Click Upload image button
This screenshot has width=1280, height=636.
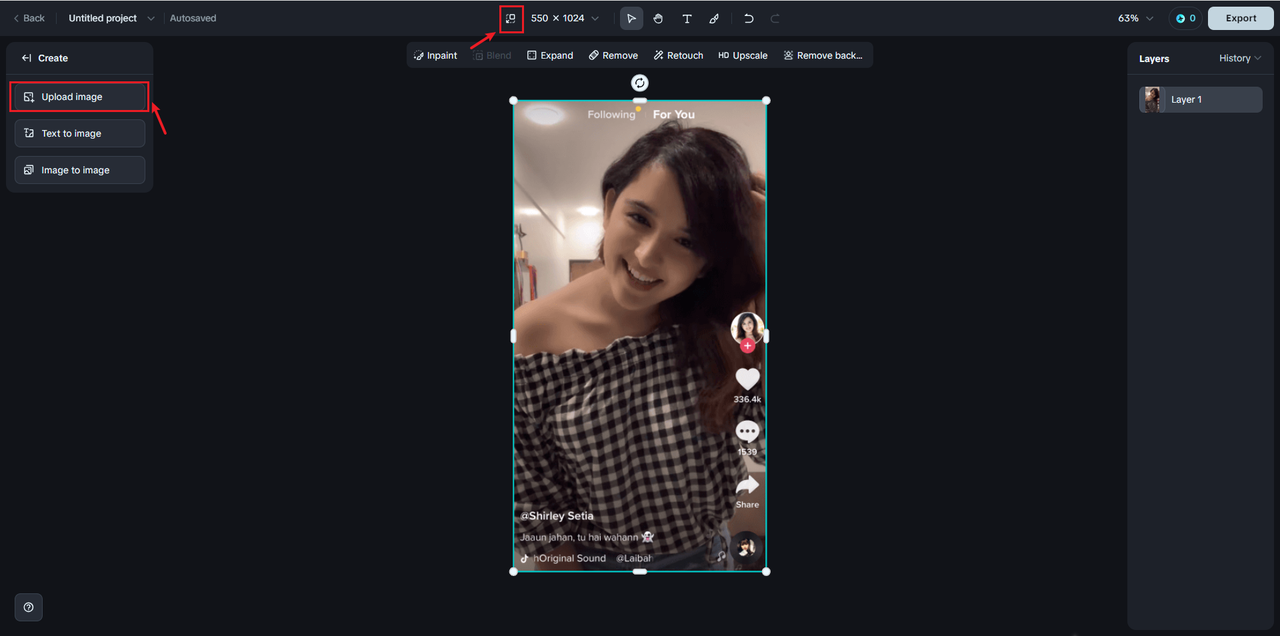(x=80, y=97)
